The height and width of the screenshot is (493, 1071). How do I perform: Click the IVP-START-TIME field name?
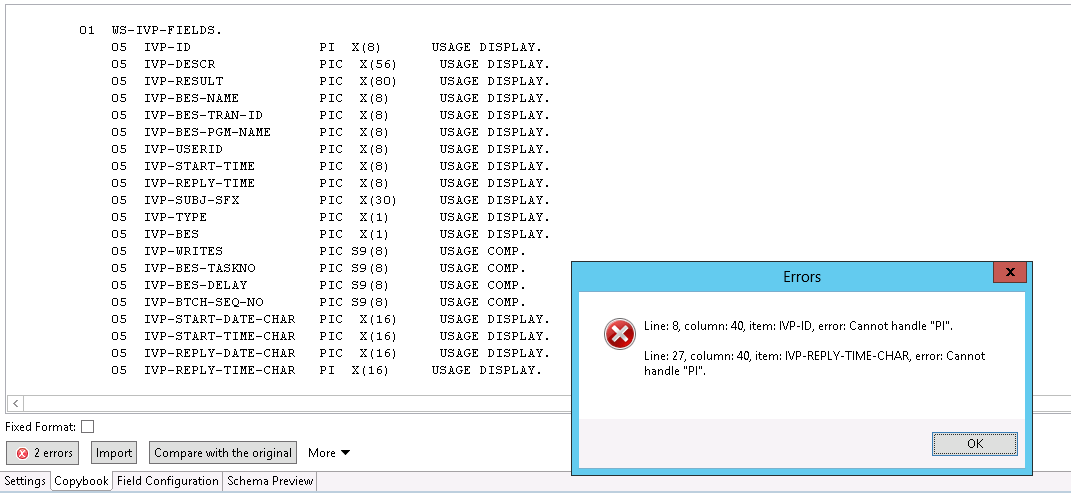[199, 167]
